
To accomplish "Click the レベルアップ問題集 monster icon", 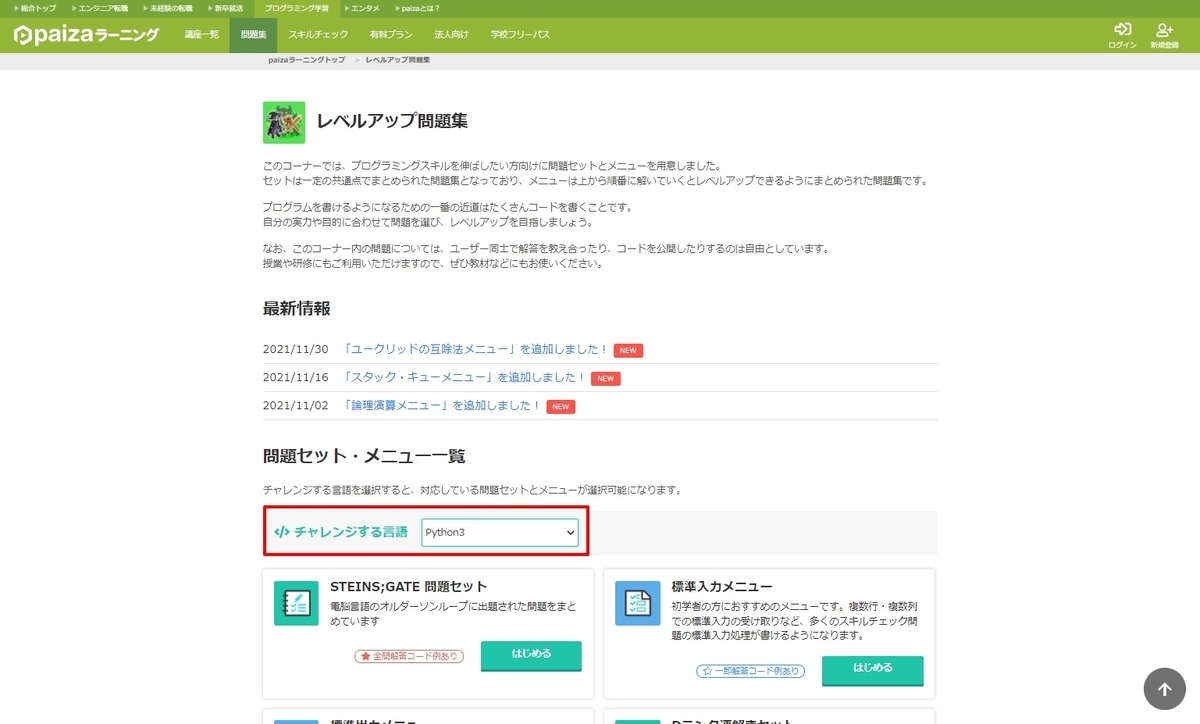I will (283, 122).
